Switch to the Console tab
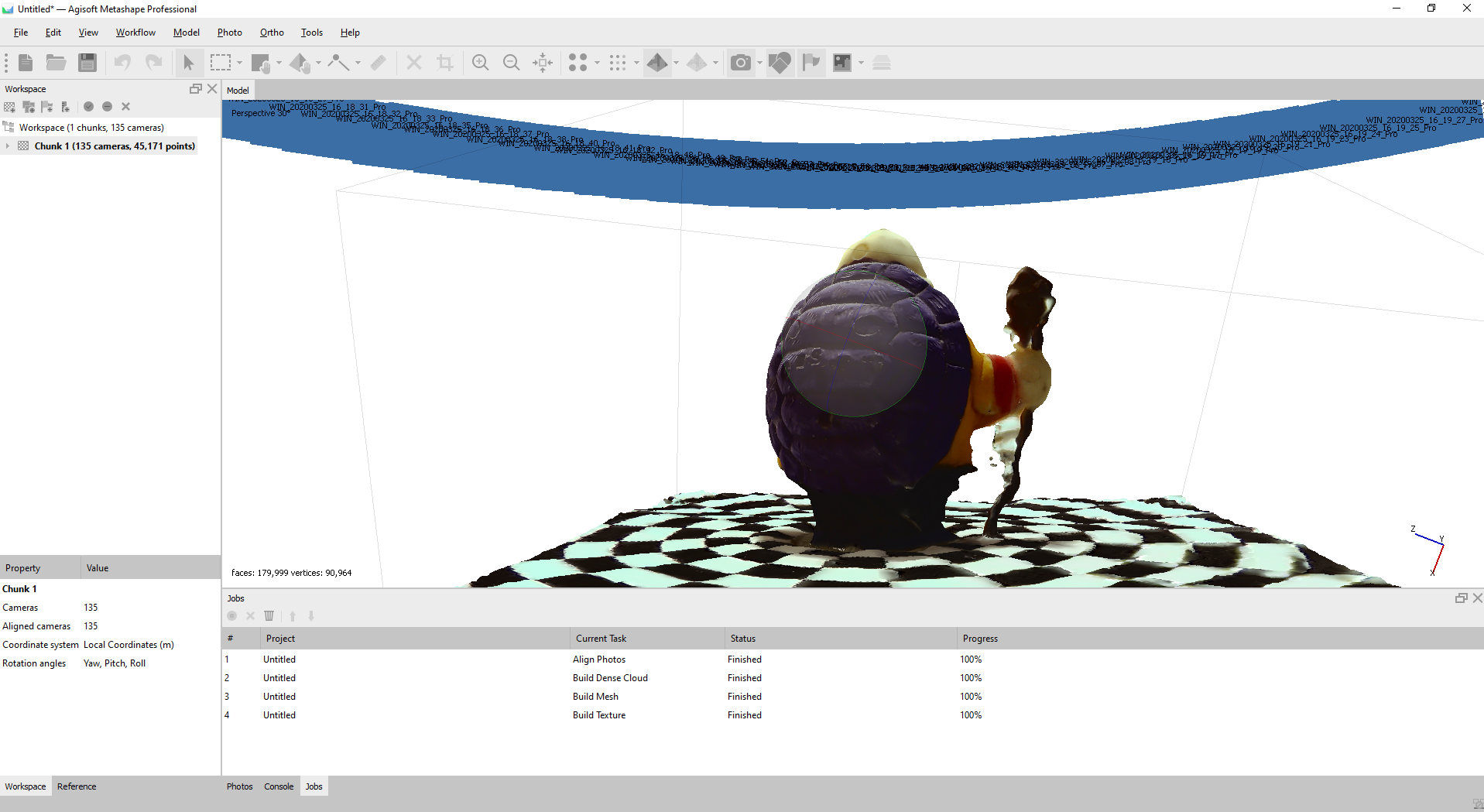 coord(279,786)
